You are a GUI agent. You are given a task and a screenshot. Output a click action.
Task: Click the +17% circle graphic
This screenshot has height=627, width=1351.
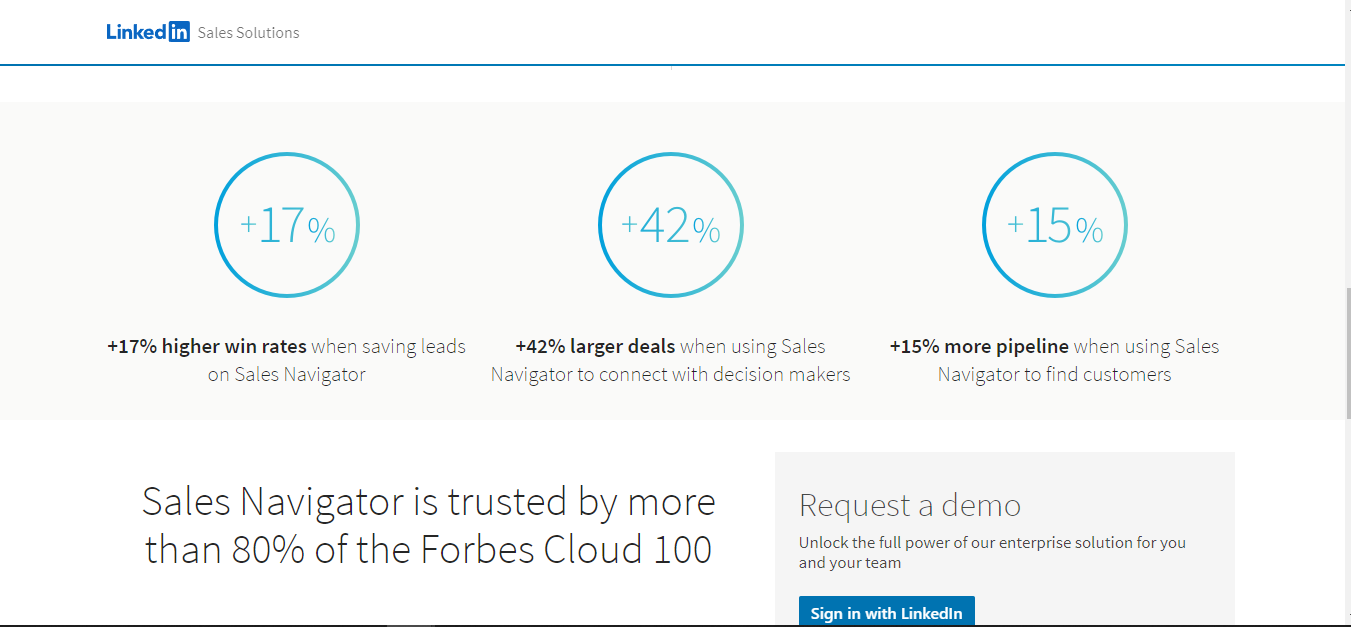point(287,225)
